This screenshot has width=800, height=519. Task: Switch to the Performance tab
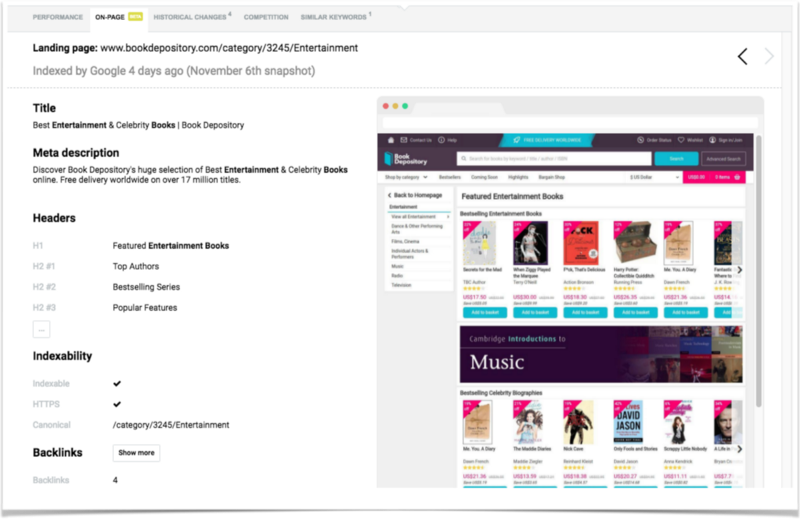[x=58, y=17]
